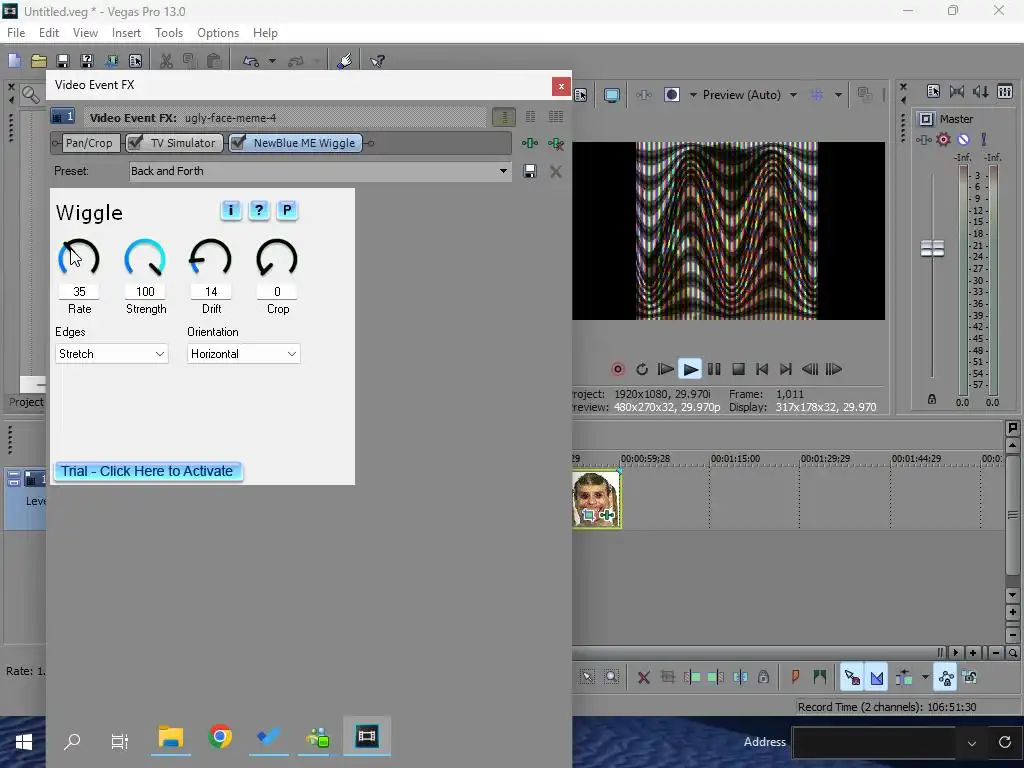
Task: Click the Strength value field showing 100
Action: 145,291
